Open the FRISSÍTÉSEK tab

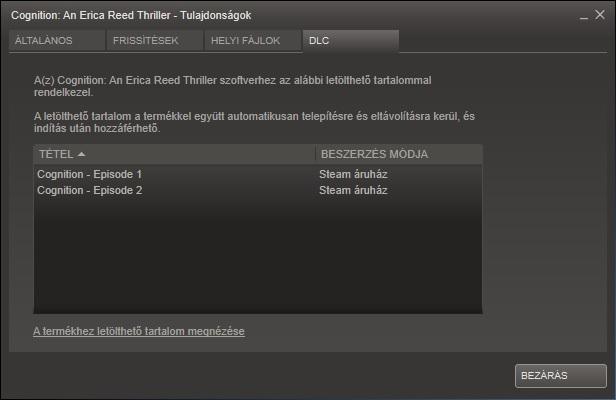pos(154,40)
